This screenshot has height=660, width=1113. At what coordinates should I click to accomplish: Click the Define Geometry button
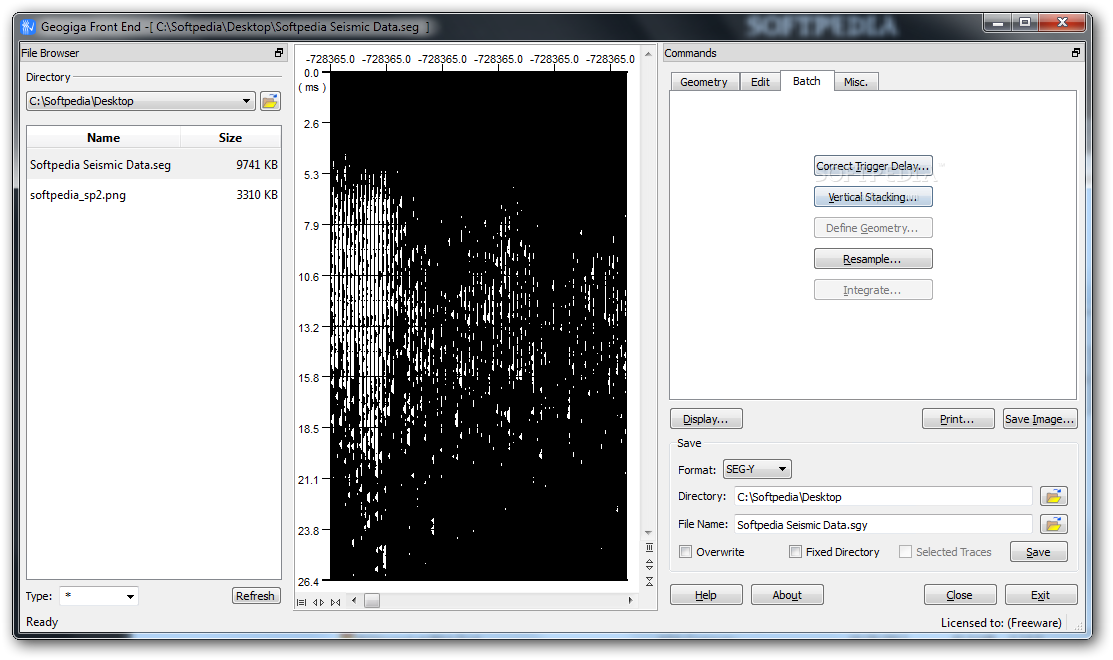873,228
